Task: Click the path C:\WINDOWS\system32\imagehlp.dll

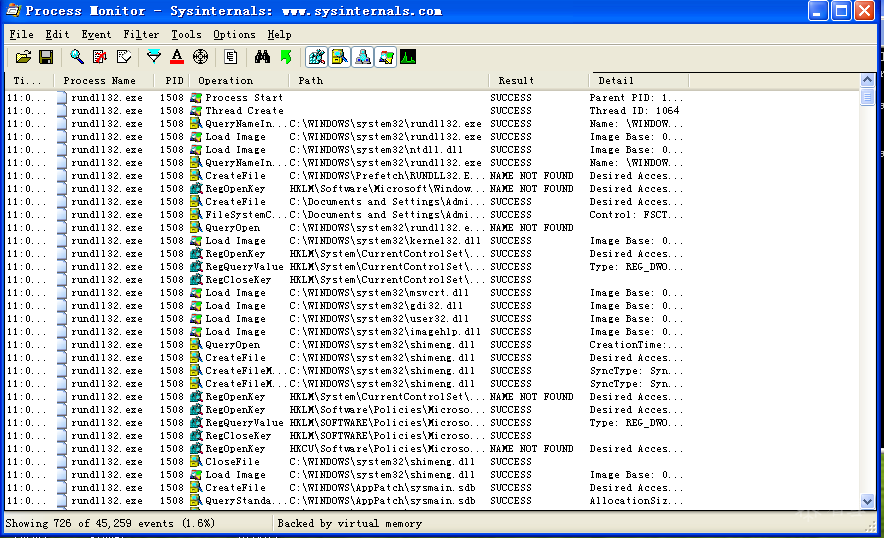Action: click(x=385, y=332)
